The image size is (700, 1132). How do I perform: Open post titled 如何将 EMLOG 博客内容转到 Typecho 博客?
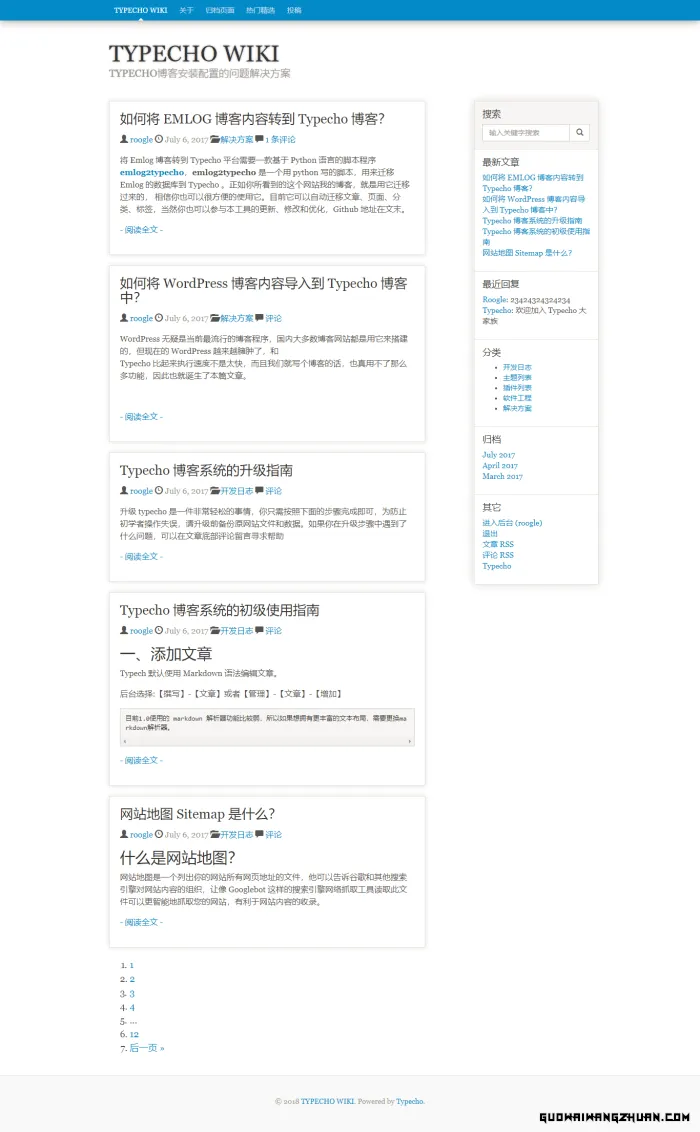click(x=252, y=119)
